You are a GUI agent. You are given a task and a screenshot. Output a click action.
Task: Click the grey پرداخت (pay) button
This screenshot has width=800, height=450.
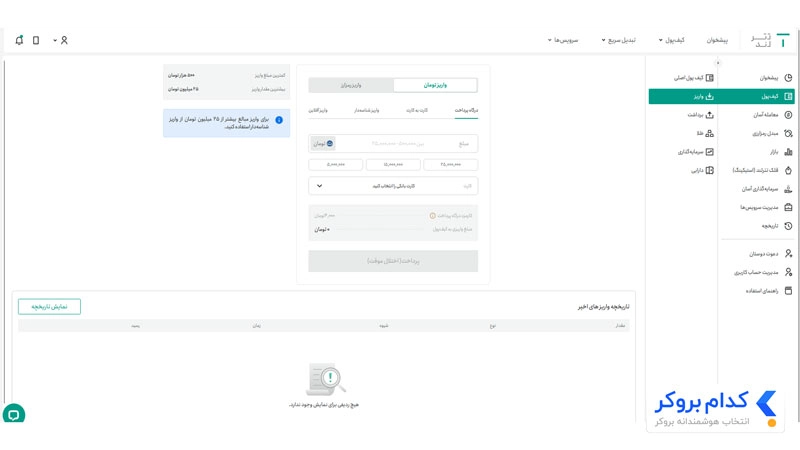tap(393, 261)
